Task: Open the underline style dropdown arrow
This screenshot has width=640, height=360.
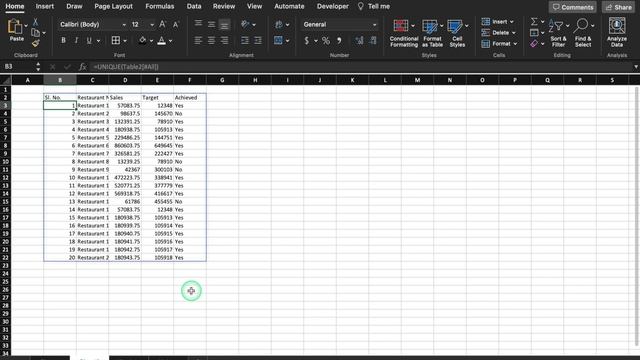Action: pos(98,41)
